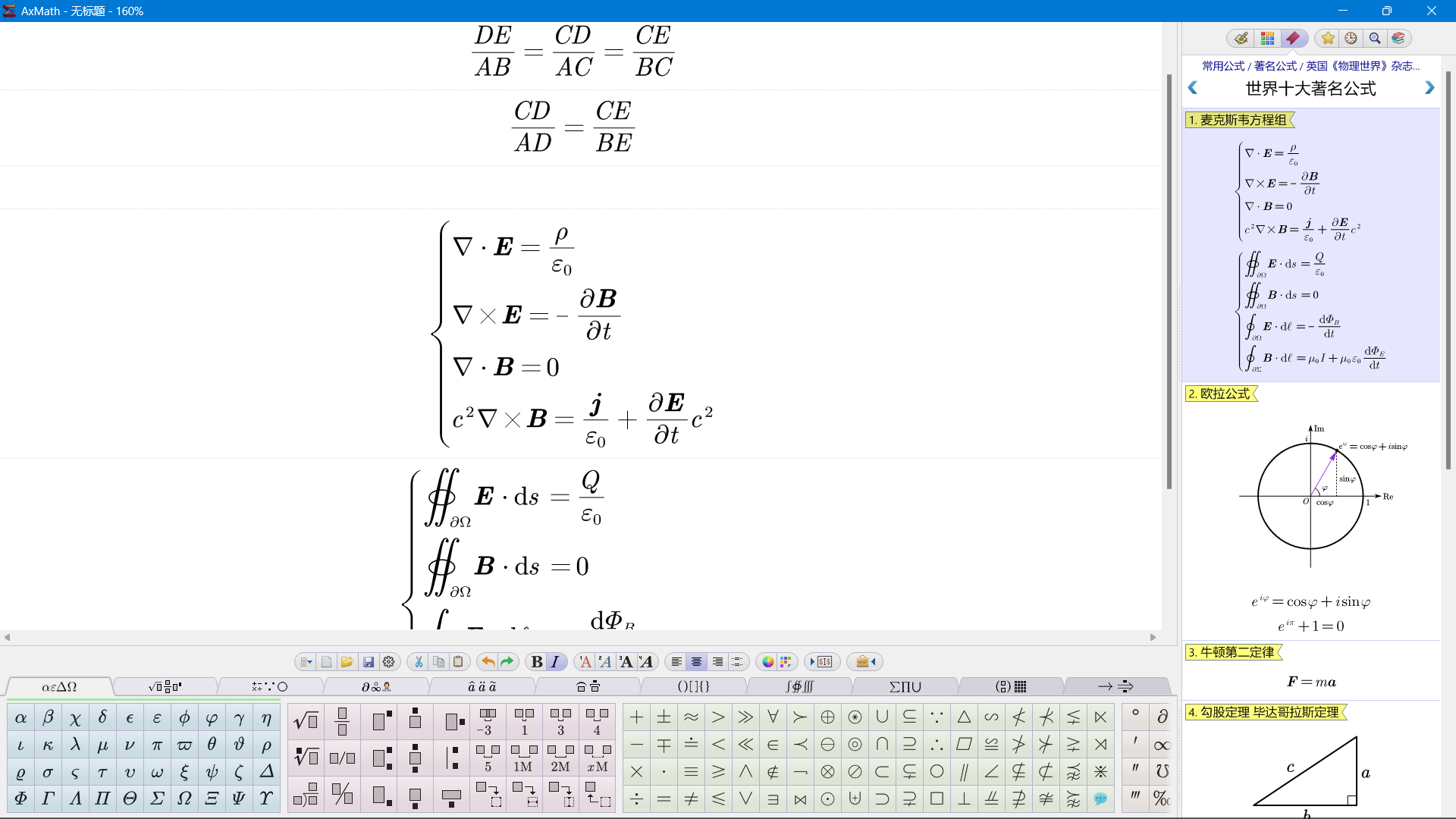Switch to the radical and fraction templates tab

pos(165,687)
